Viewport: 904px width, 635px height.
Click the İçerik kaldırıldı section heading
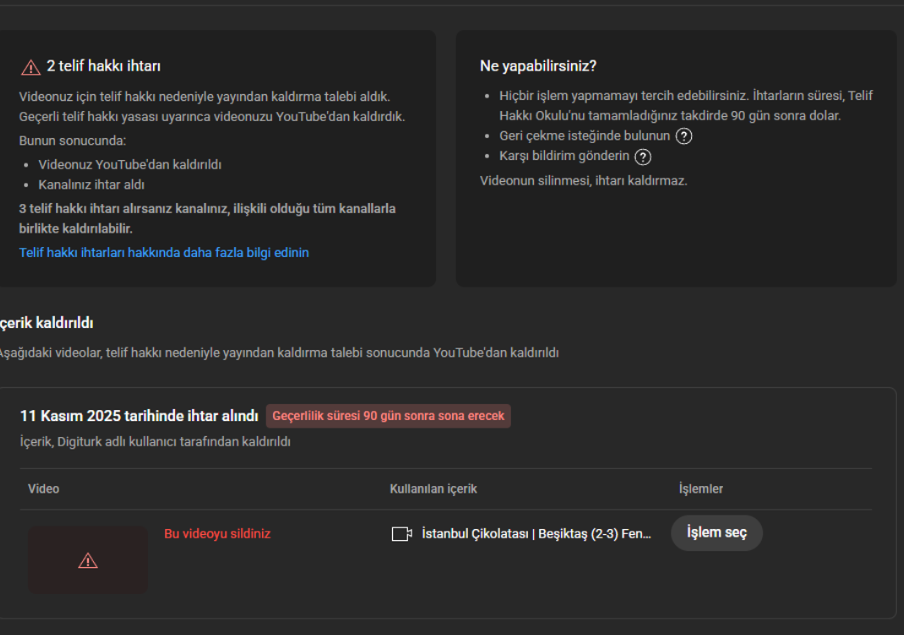[x=47, y=323]
